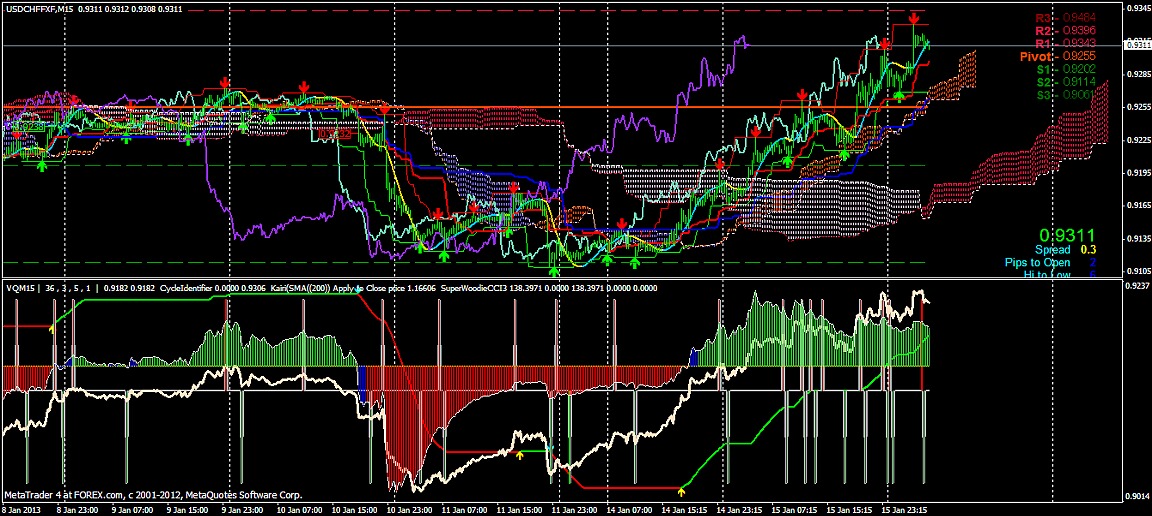Screen dimensions: 1152x516
Task: Click the 8 Jan 2013 time label
Action: click(x=23, y=509)
